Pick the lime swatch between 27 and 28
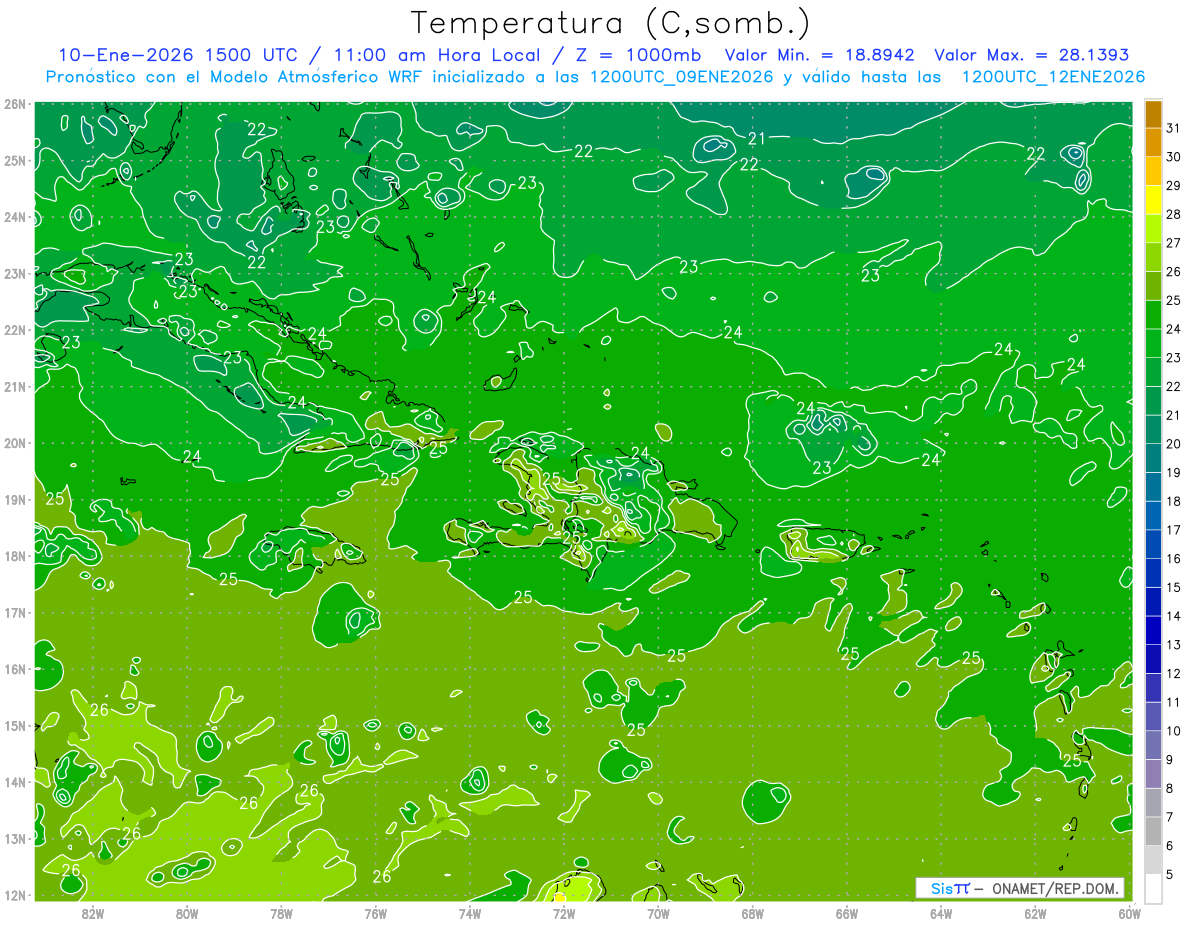The height and width of the screenshot is (927, 1200). pyautogui.click(x=1153, y=229)
